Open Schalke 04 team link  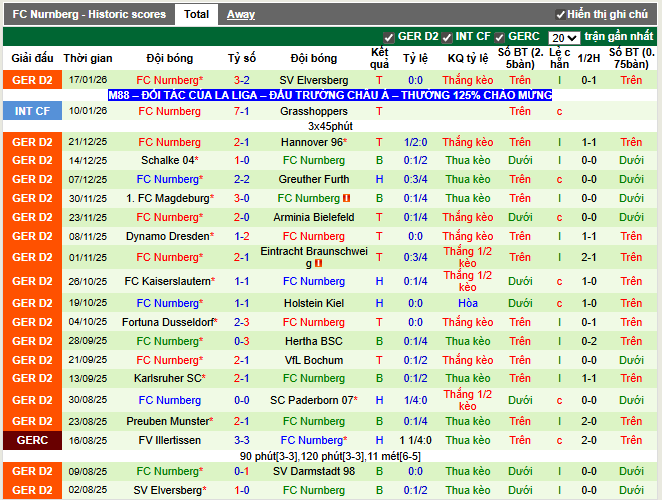pos(168,160)
